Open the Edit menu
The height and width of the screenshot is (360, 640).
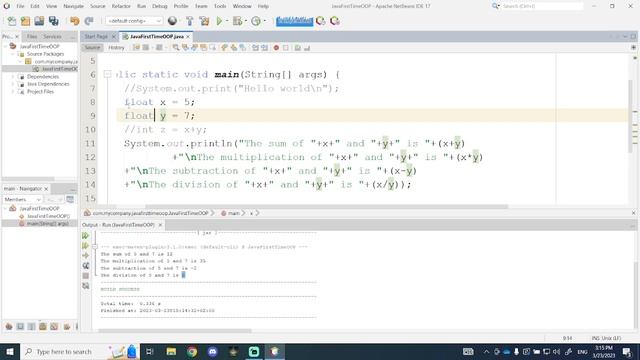35,6
